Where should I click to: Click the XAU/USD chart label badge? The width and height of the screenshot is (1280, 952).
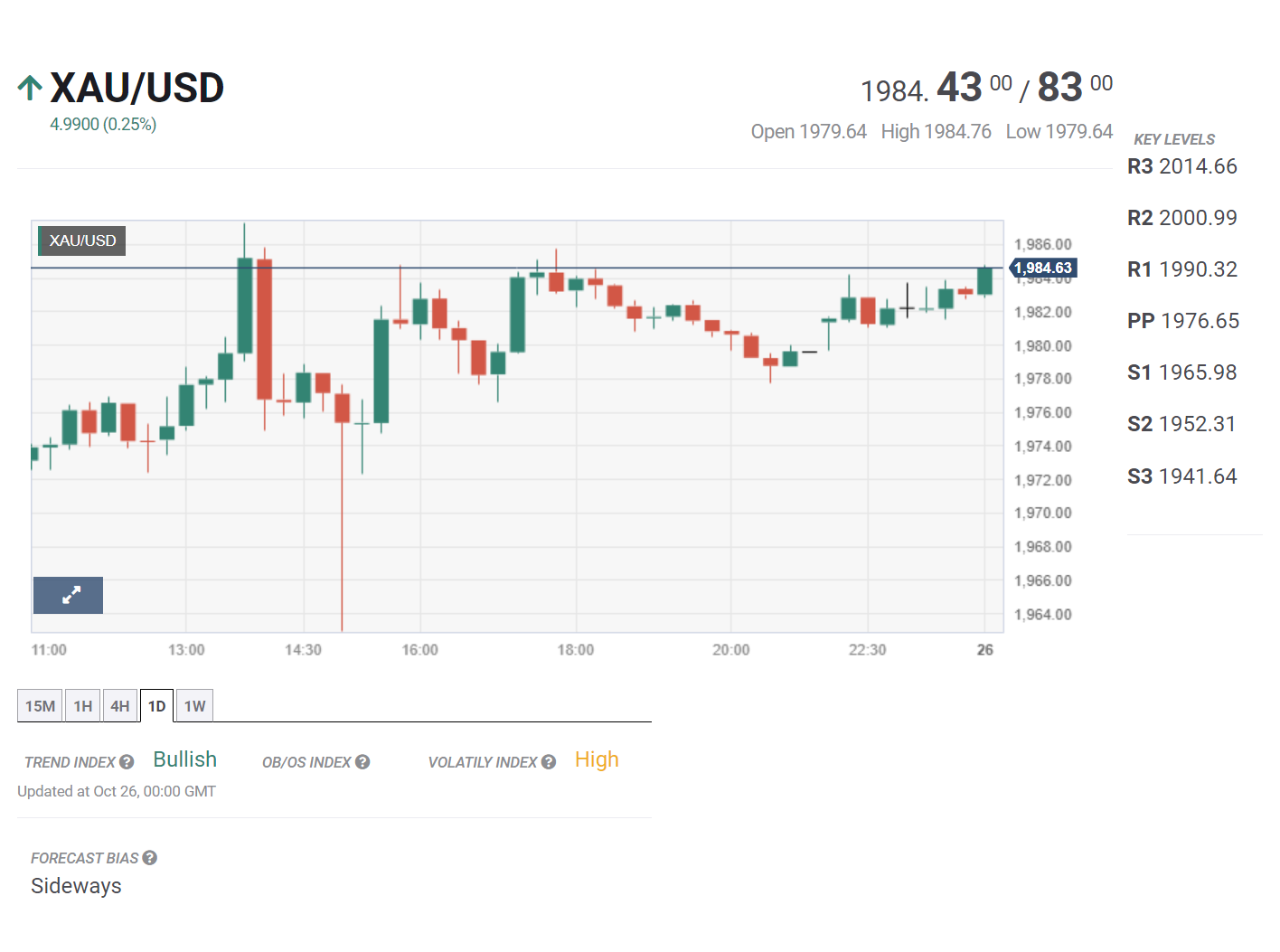pos(82,240)
